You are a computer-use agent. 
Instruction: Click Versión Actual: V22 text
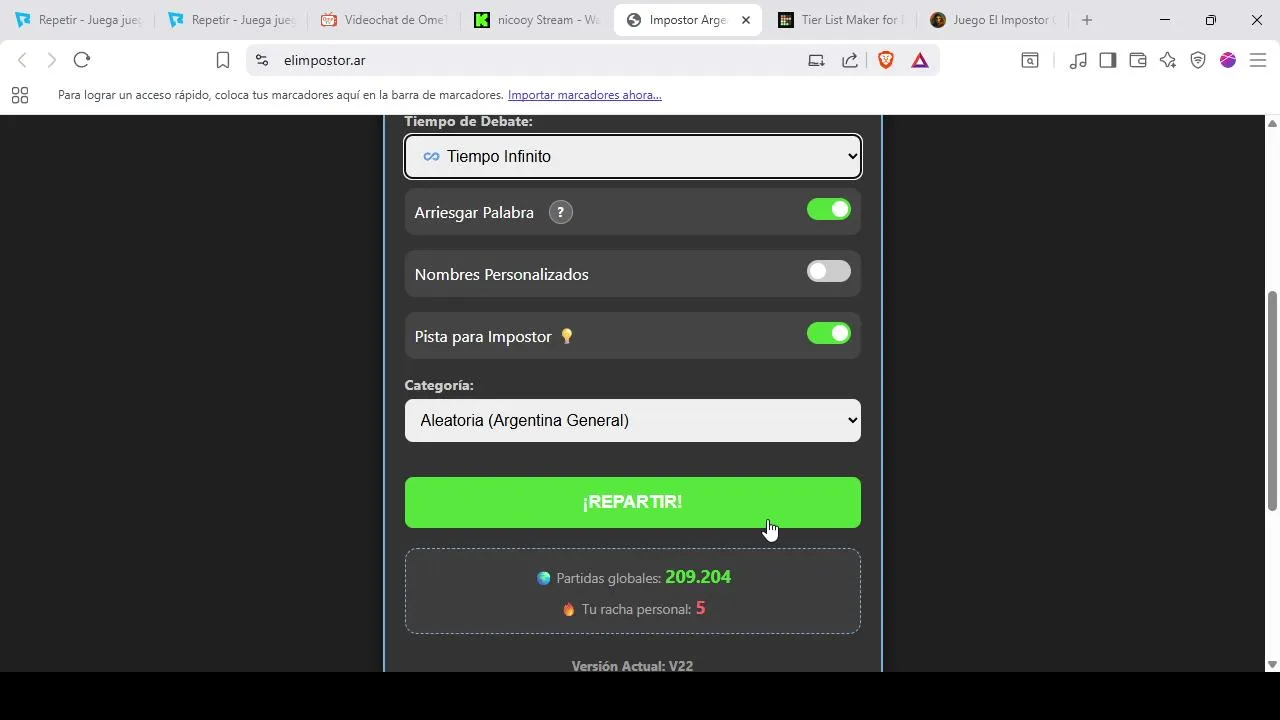coord(632,665)
